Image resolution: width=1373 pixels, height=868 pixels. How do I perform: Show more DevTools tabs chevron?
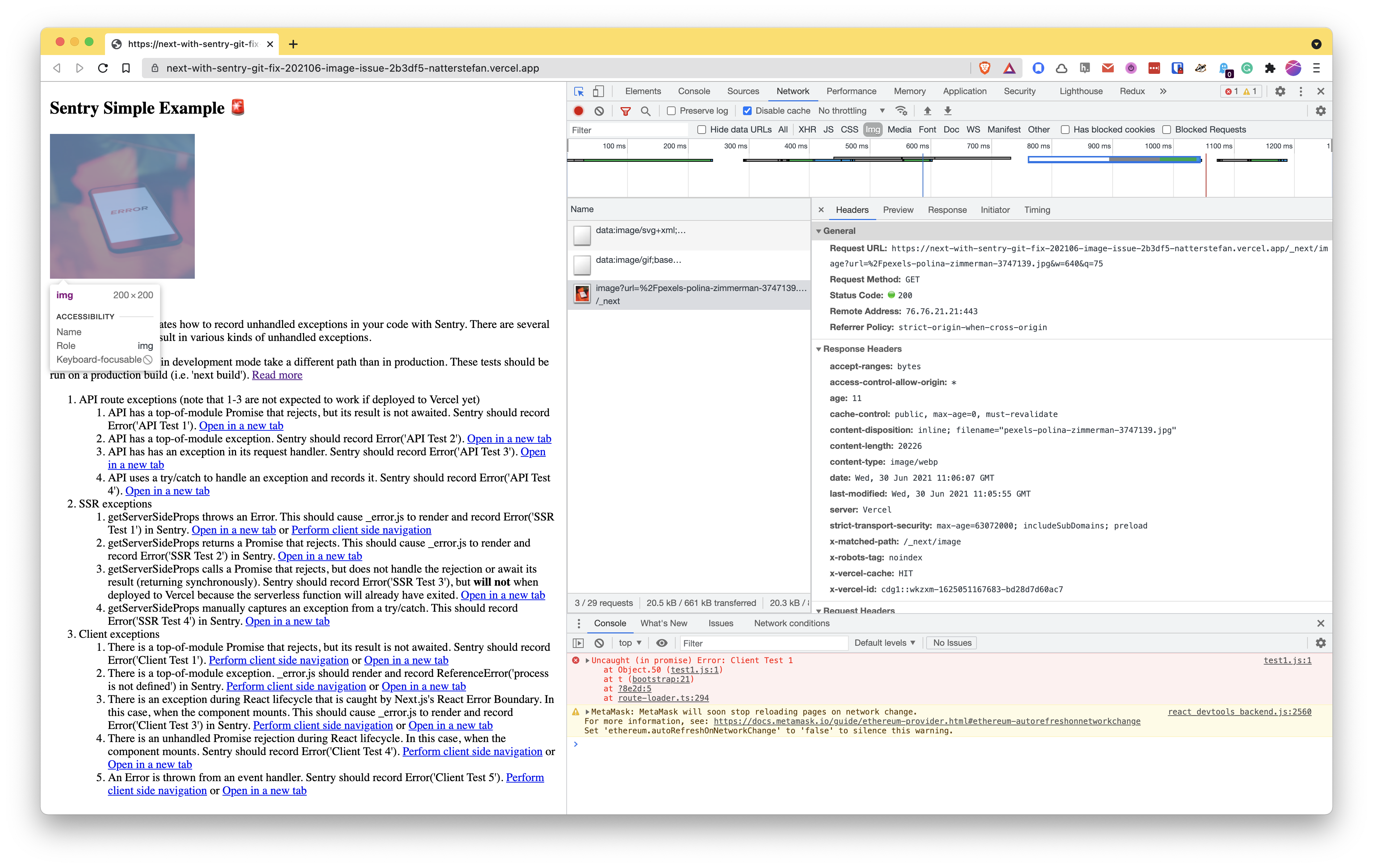pyautogui.click(x=1163, y=91)
